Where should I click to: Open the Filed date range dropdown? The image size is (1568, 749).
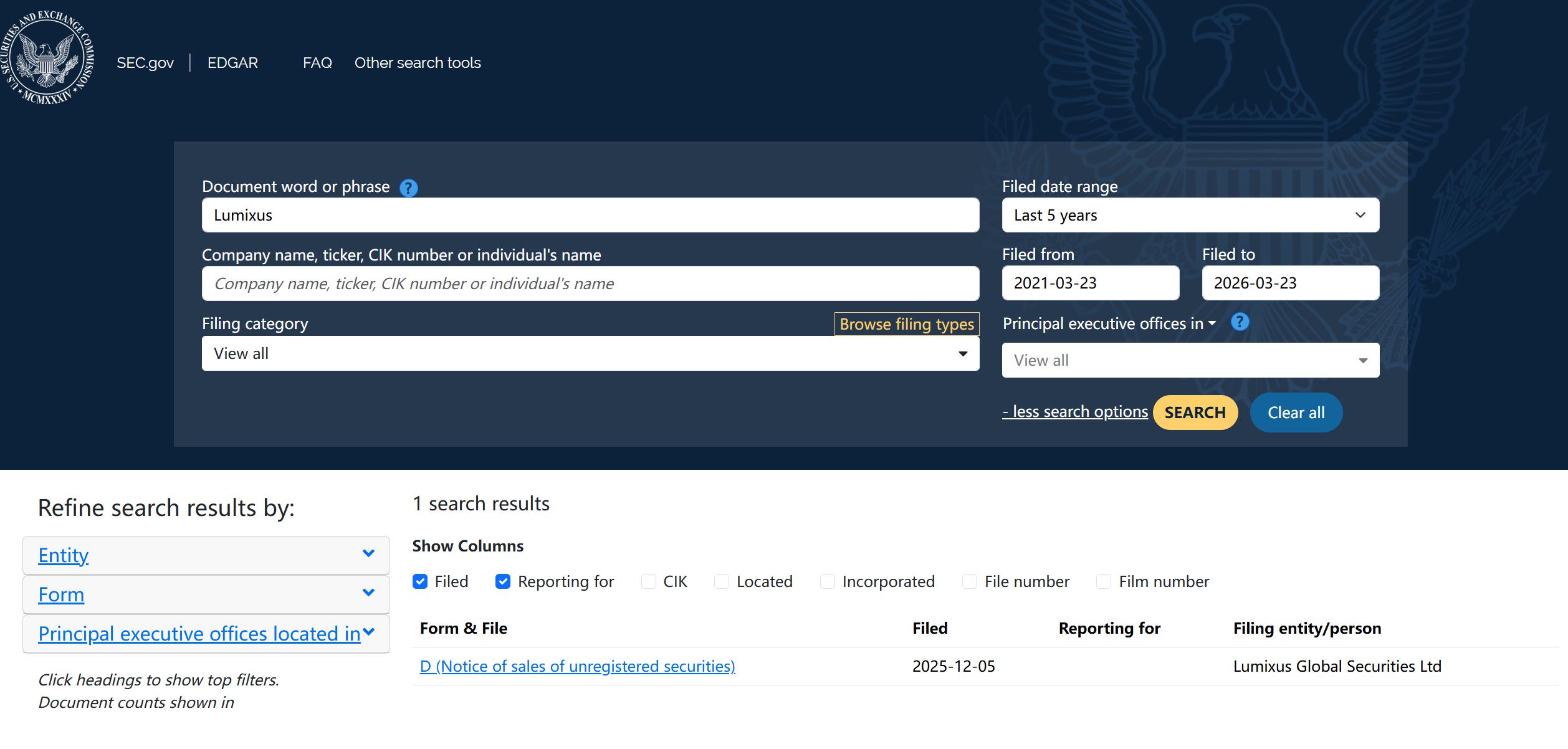[x=1190, y=215]
